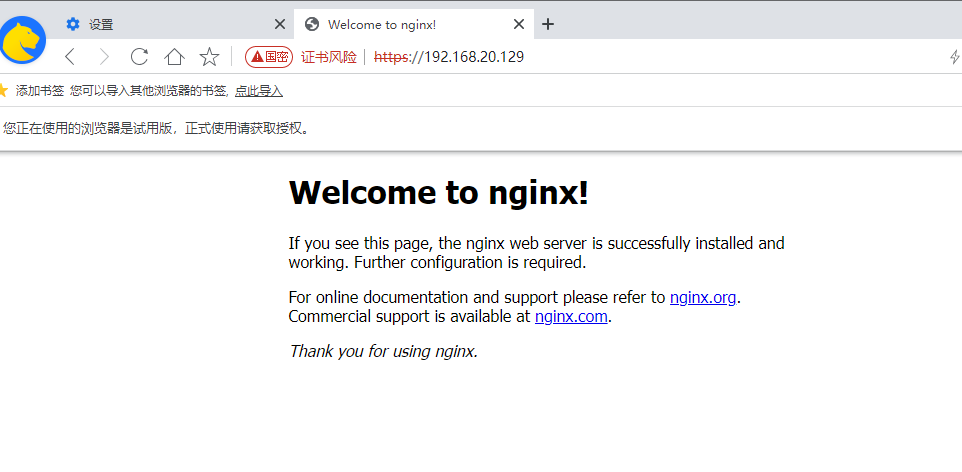Image resolution: width=962 pixels, height=472 pixels.
Task: Open a new tab with plus button
Action: pos(548,25)
